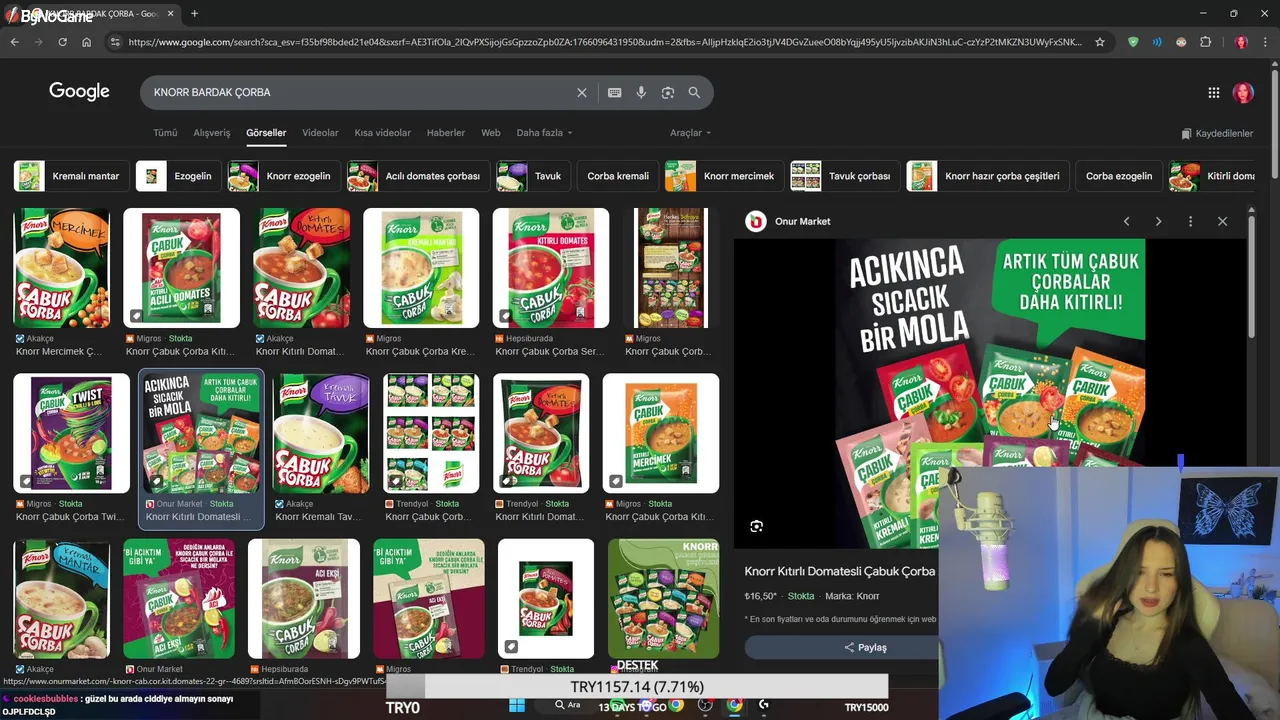Screen dimensions: 1280x720
Task: Open the Windows Start menu
Action: (x=516, y=706)
